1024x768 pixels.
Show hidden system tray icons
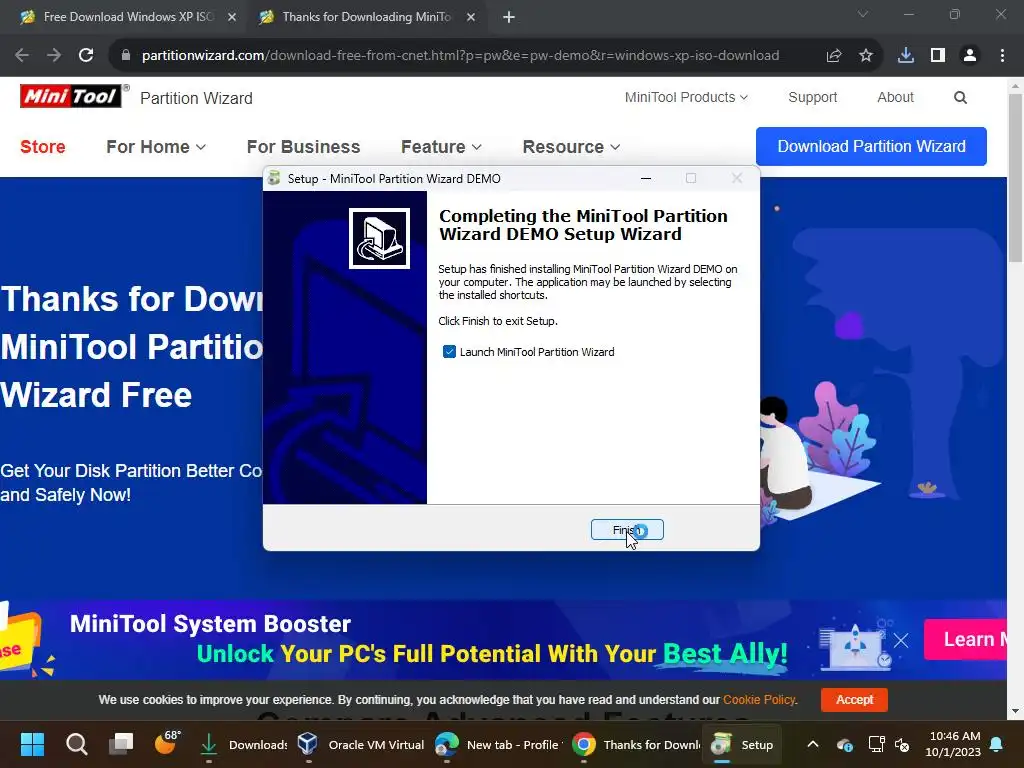[x=812, y=744]
